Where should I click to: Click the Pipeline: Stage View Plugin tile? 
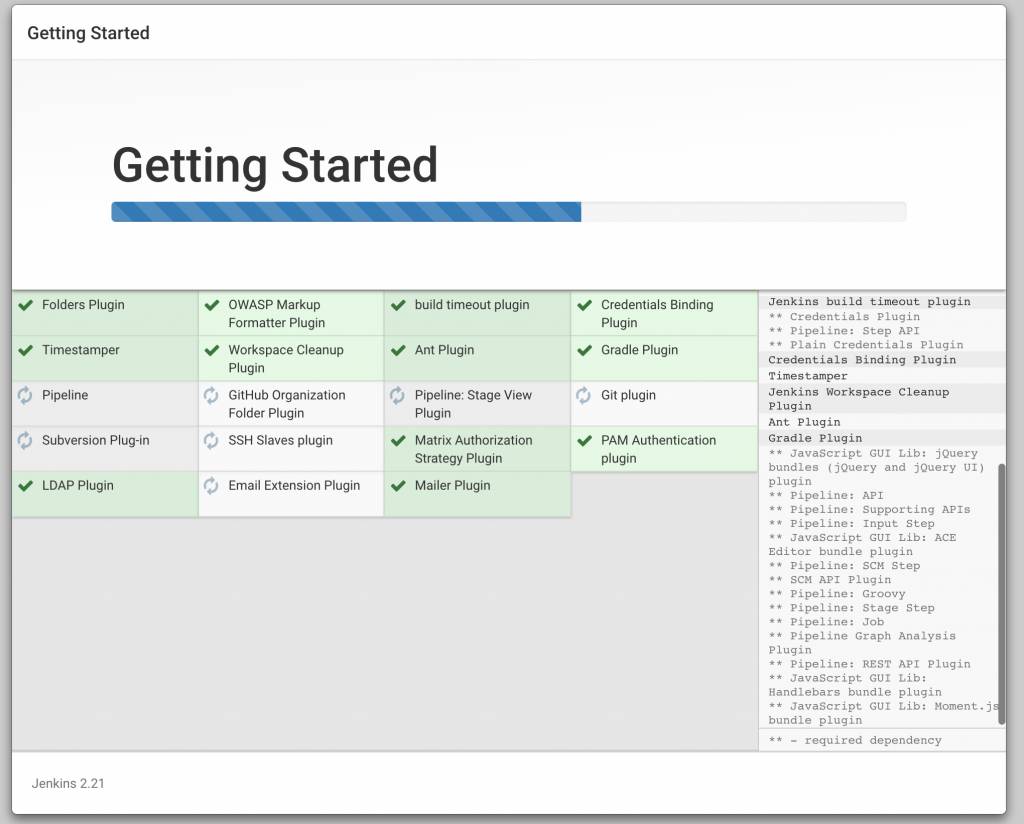[x=477, y=404]
